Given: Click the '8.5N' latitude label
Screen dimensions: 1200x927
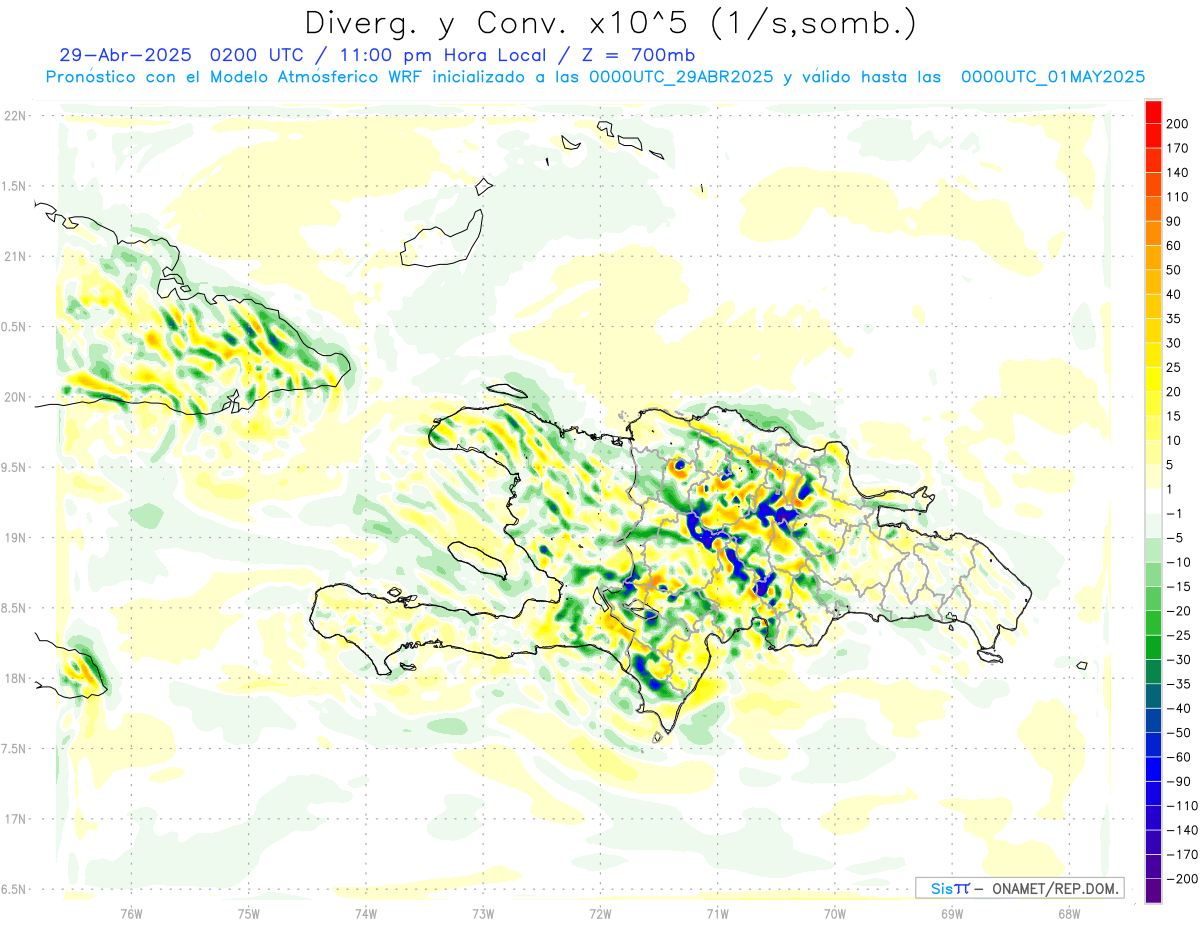Looking at the screenshot, I should [14, 608].
